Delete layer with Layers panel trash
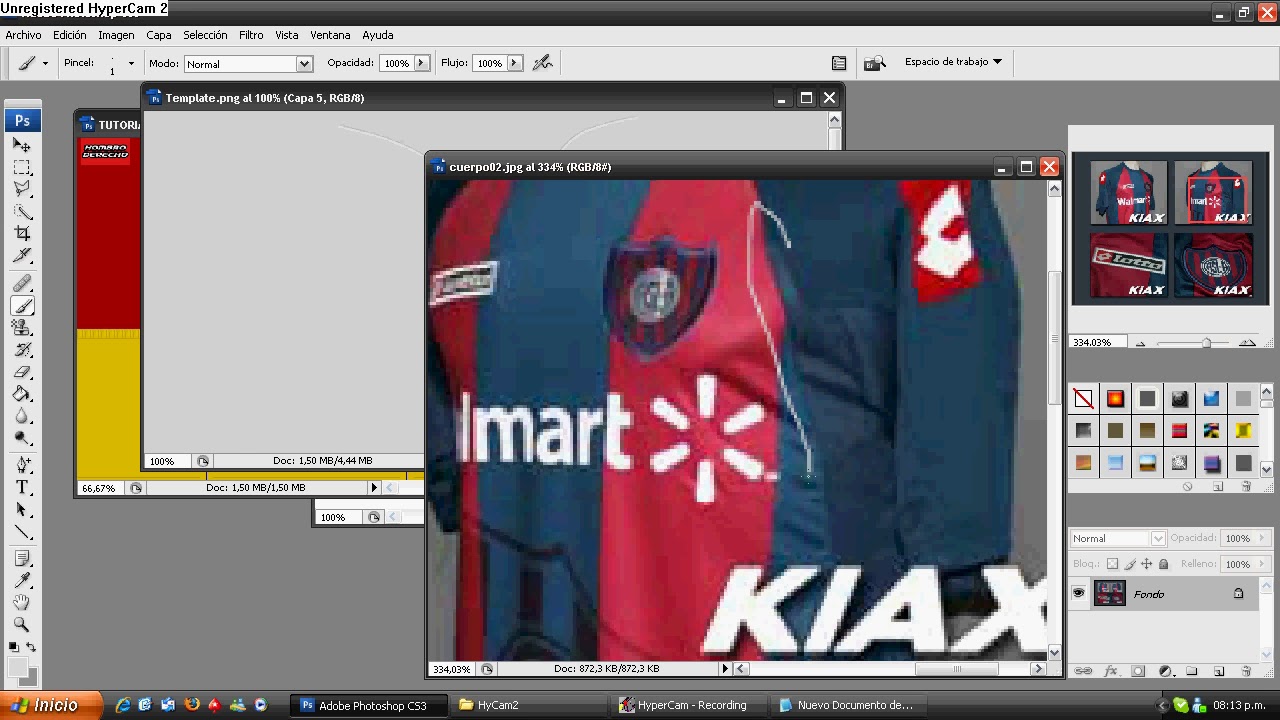Viewport: 1280px width, 720px height. 1246,671
